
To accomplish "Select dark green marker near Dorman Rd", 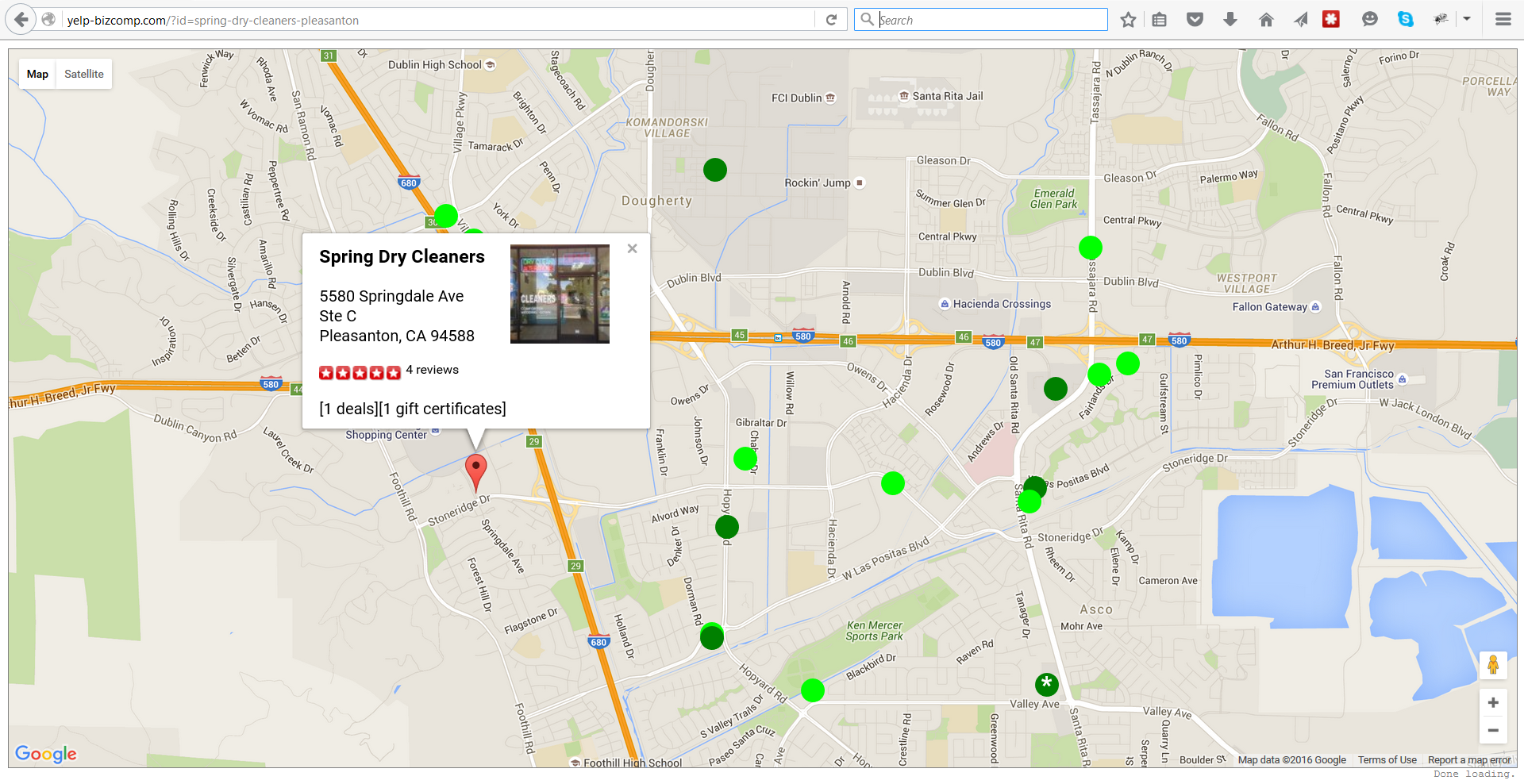I will click(712, 638).
